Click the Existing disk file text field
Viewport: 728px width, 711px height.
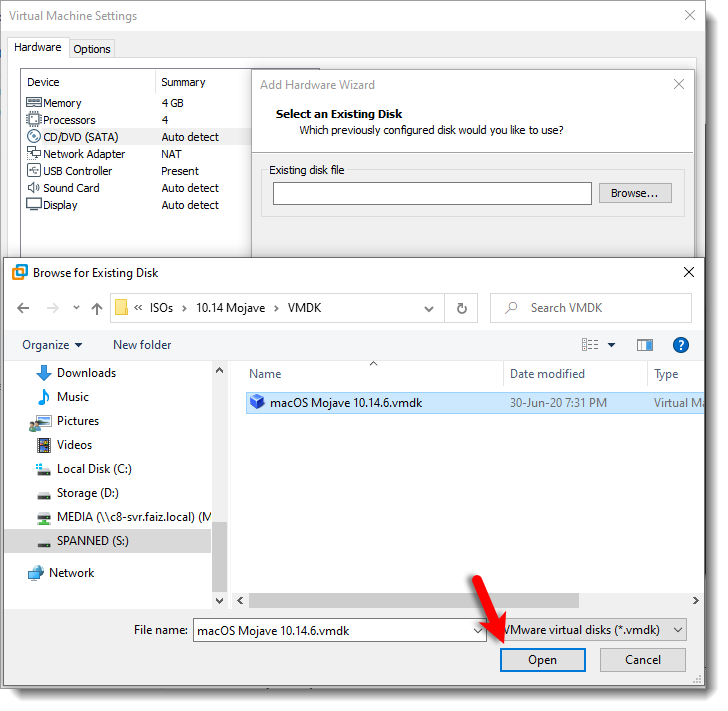432,193
